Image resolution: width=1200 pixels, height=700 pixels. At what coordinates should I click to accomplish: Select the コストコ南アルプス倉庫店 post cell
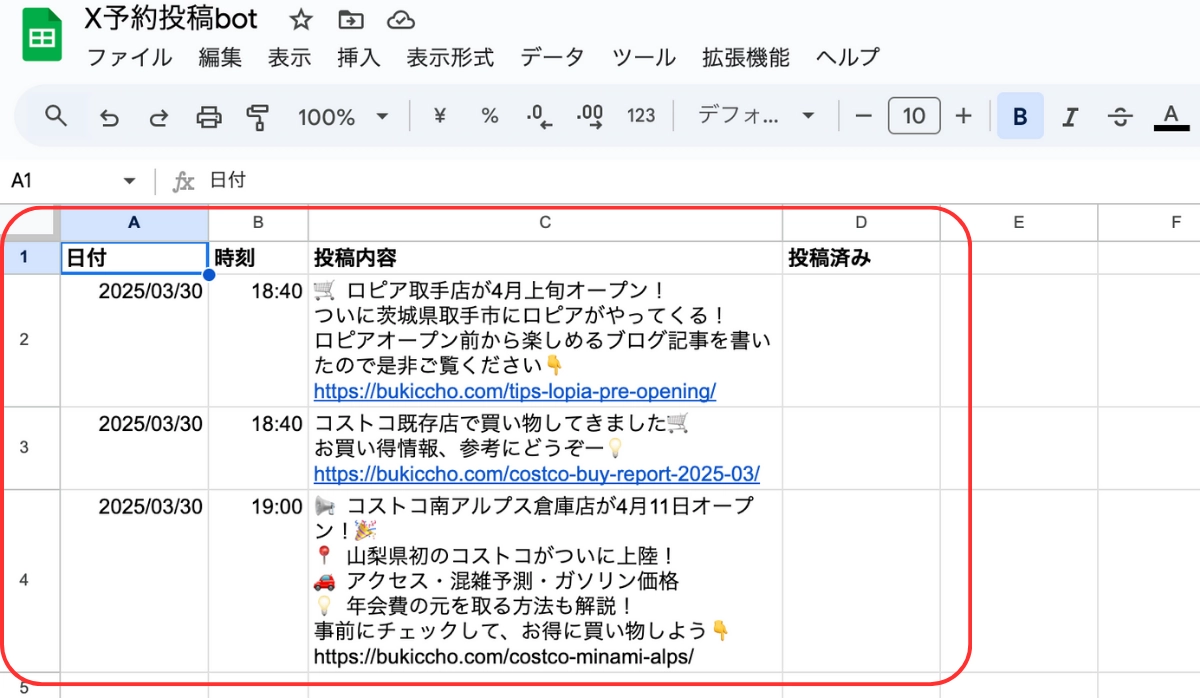(545, 579)
